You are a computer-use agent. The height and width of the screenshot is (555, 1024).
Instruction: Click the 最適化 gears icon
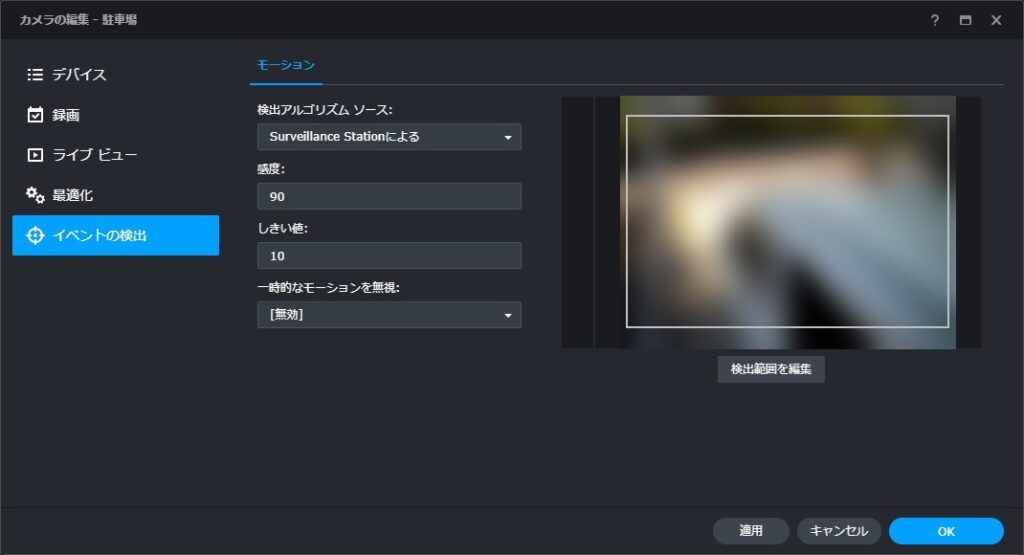(x=35, y=195)
